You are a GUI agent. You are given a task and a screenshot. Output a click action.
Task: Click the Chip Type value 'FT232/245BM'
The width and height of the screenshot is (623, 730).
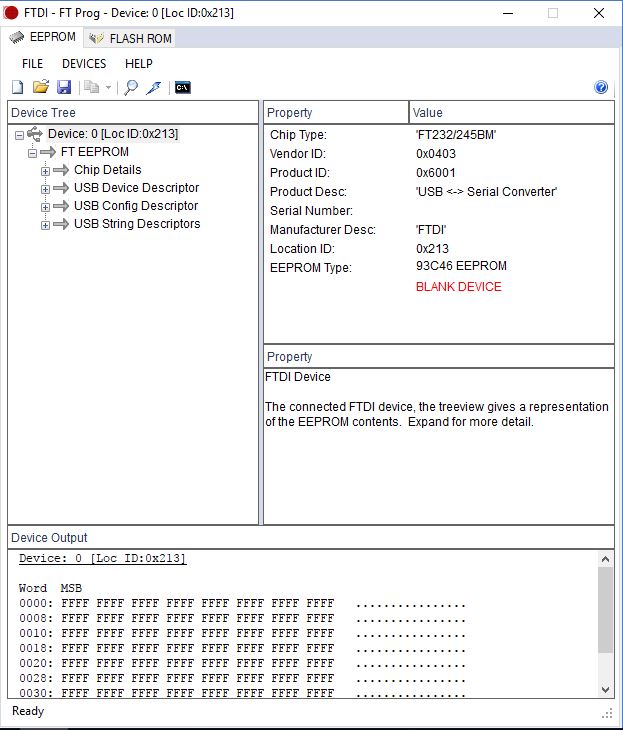pyautogui.click(x=456, y=135)
